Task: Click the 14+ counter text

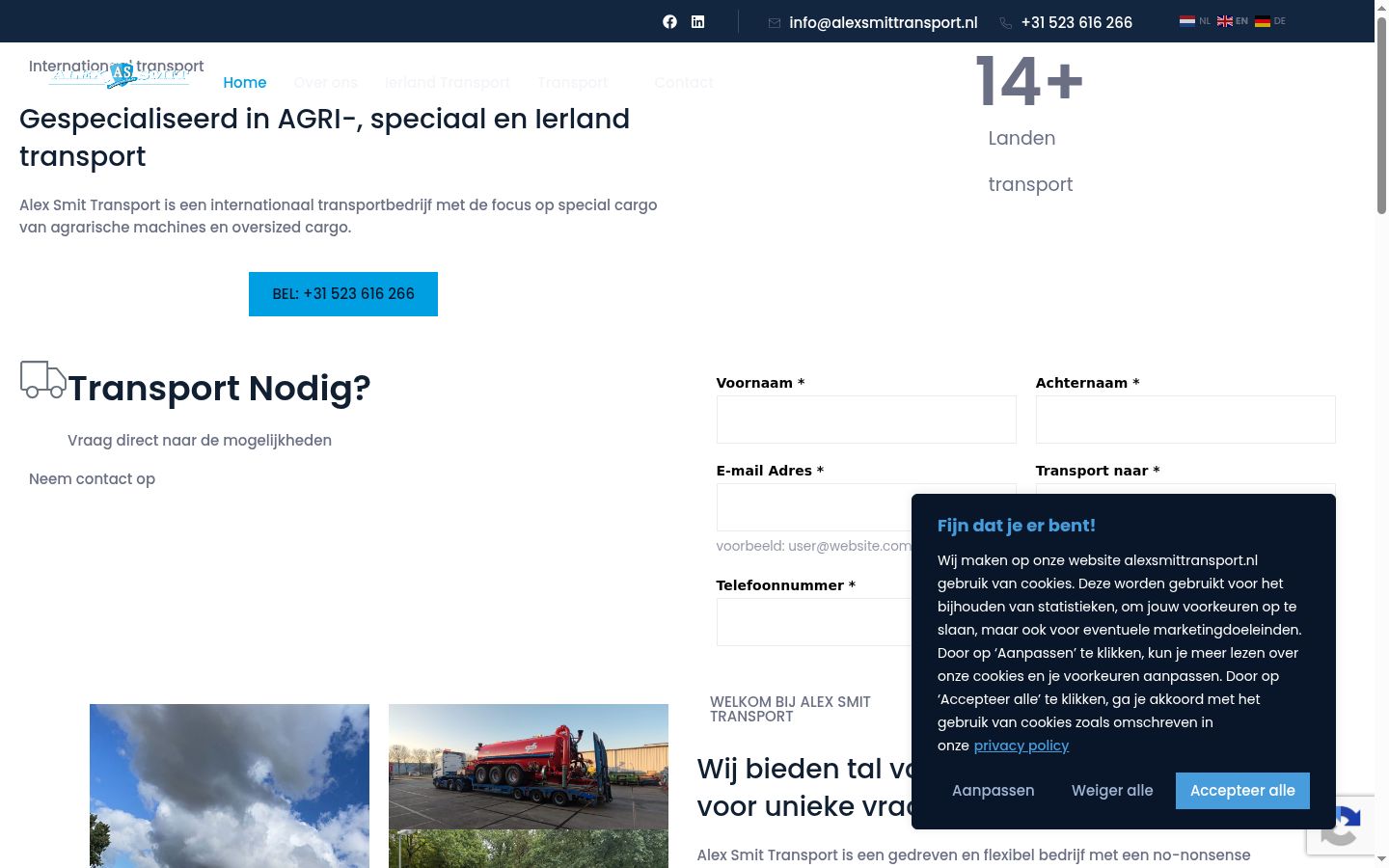Action: coord(1028,81)
